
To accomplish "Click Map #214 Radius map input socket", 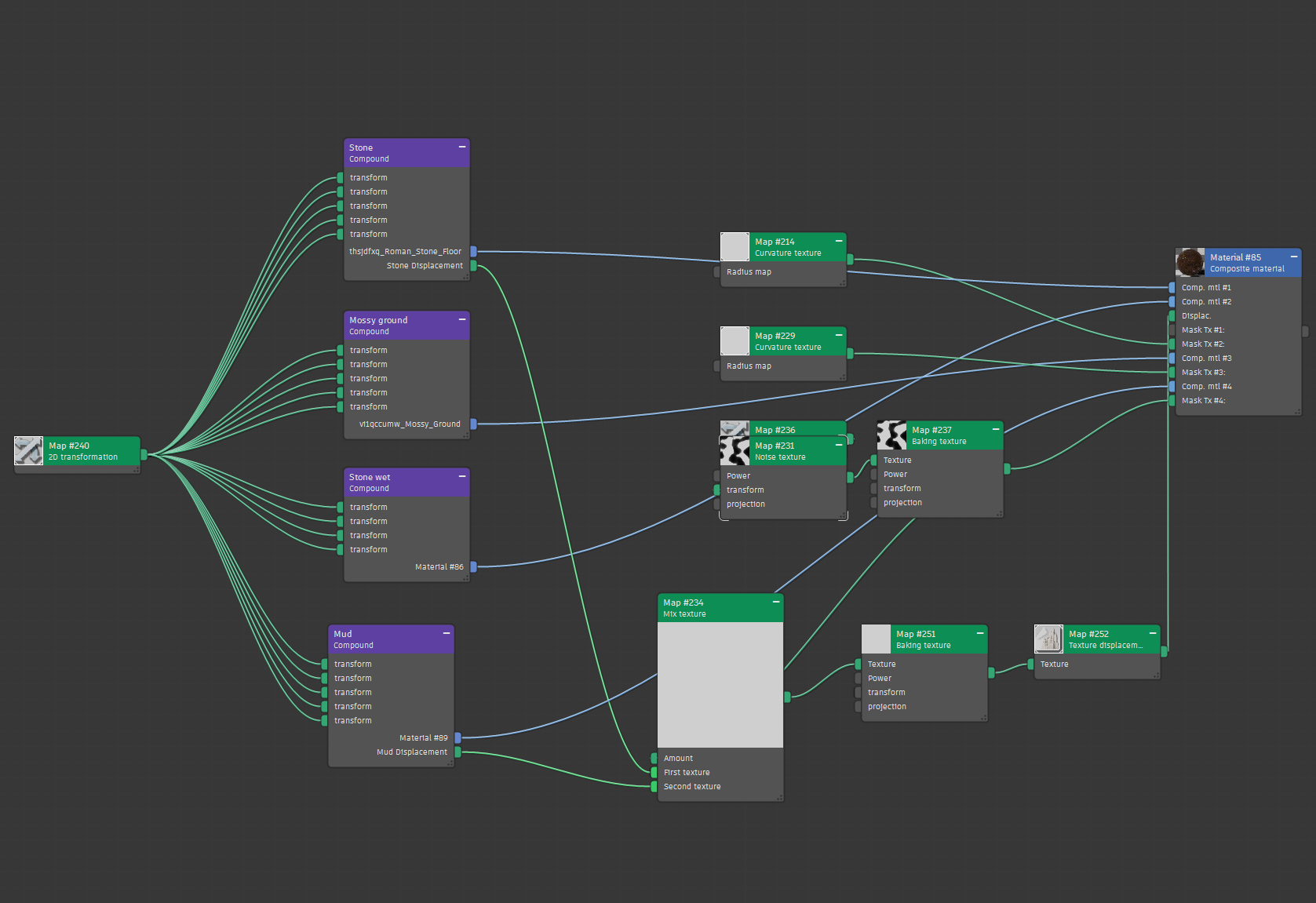I will (x=716, y=272).
